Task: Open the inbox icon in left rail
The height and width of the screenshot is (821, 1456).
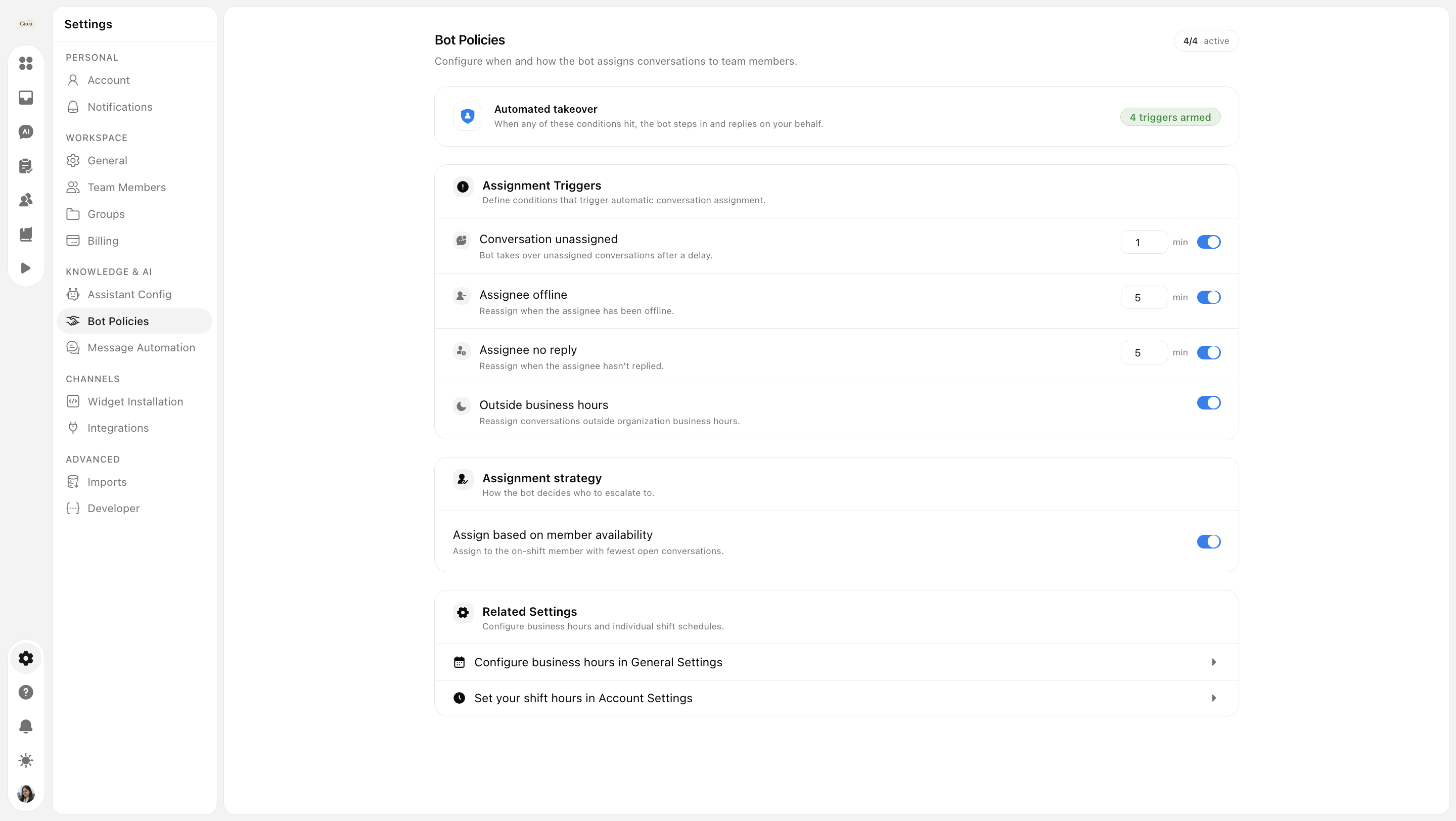Action: 25,97
